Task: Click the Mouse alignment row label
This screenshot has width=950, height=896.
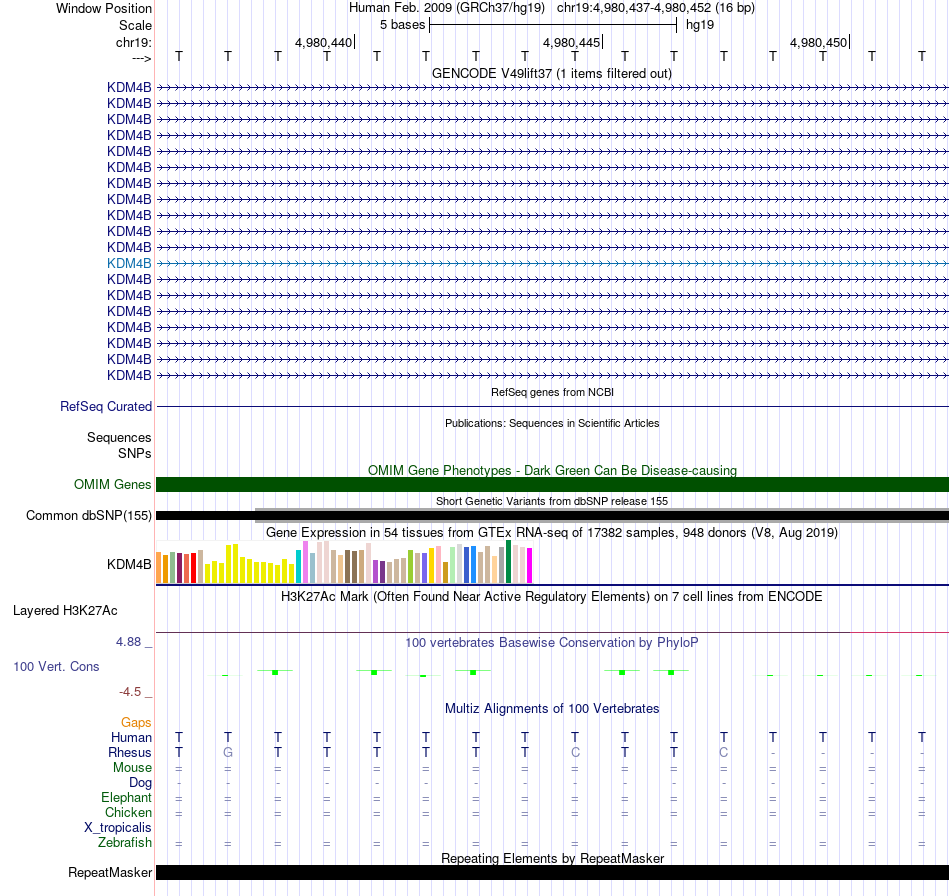Action: coord(132,768)
